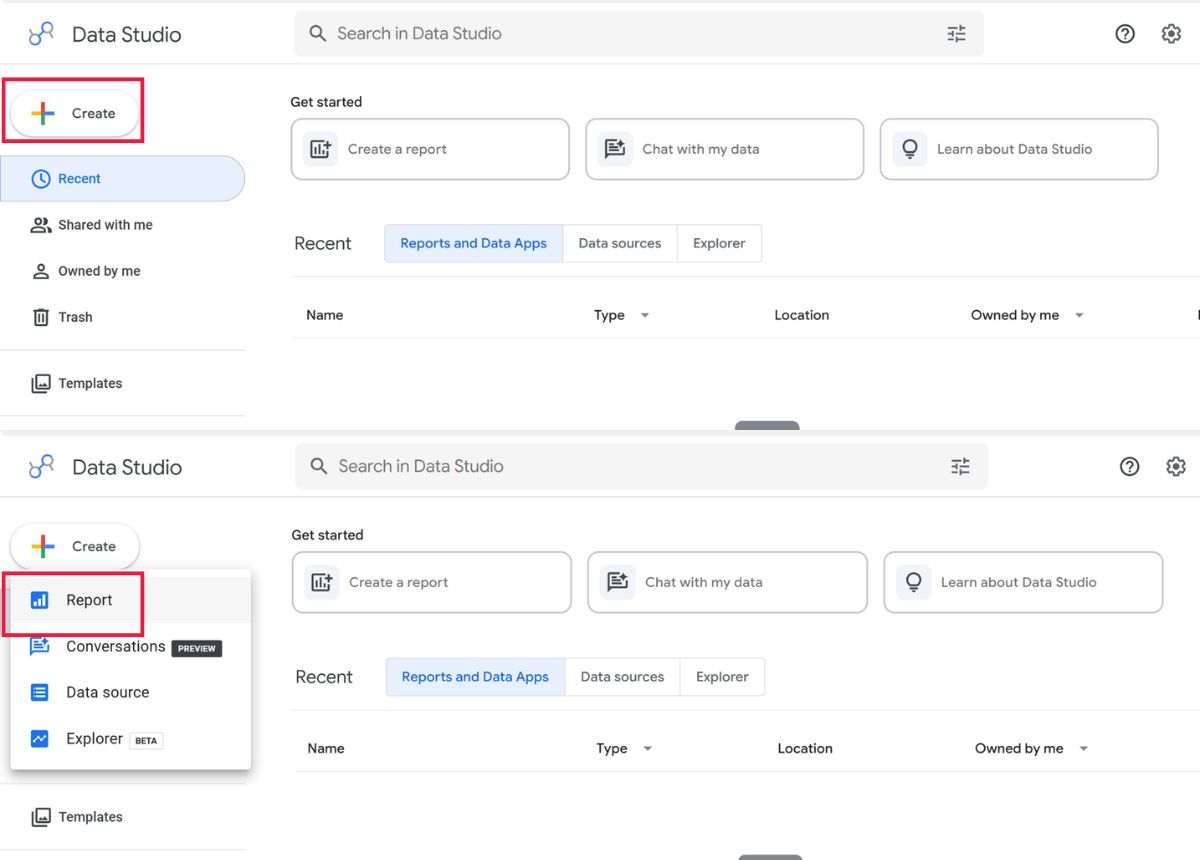Switch to Data sources tab in lower screenshot
This screenshot has width=1200, height=860.
[x=622, y=677]
